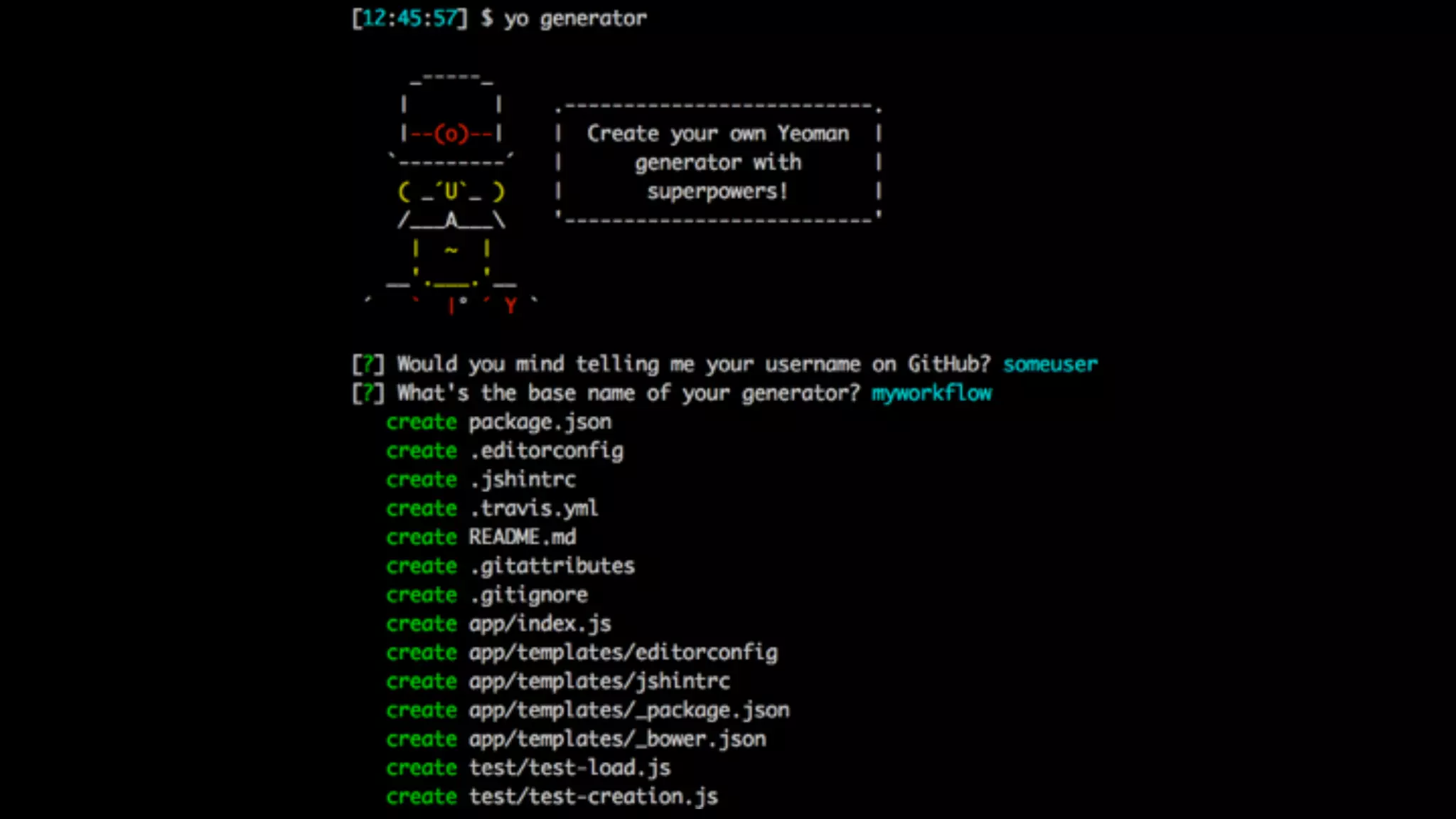Click test/test-load.js path

click(x=569, y=768)
